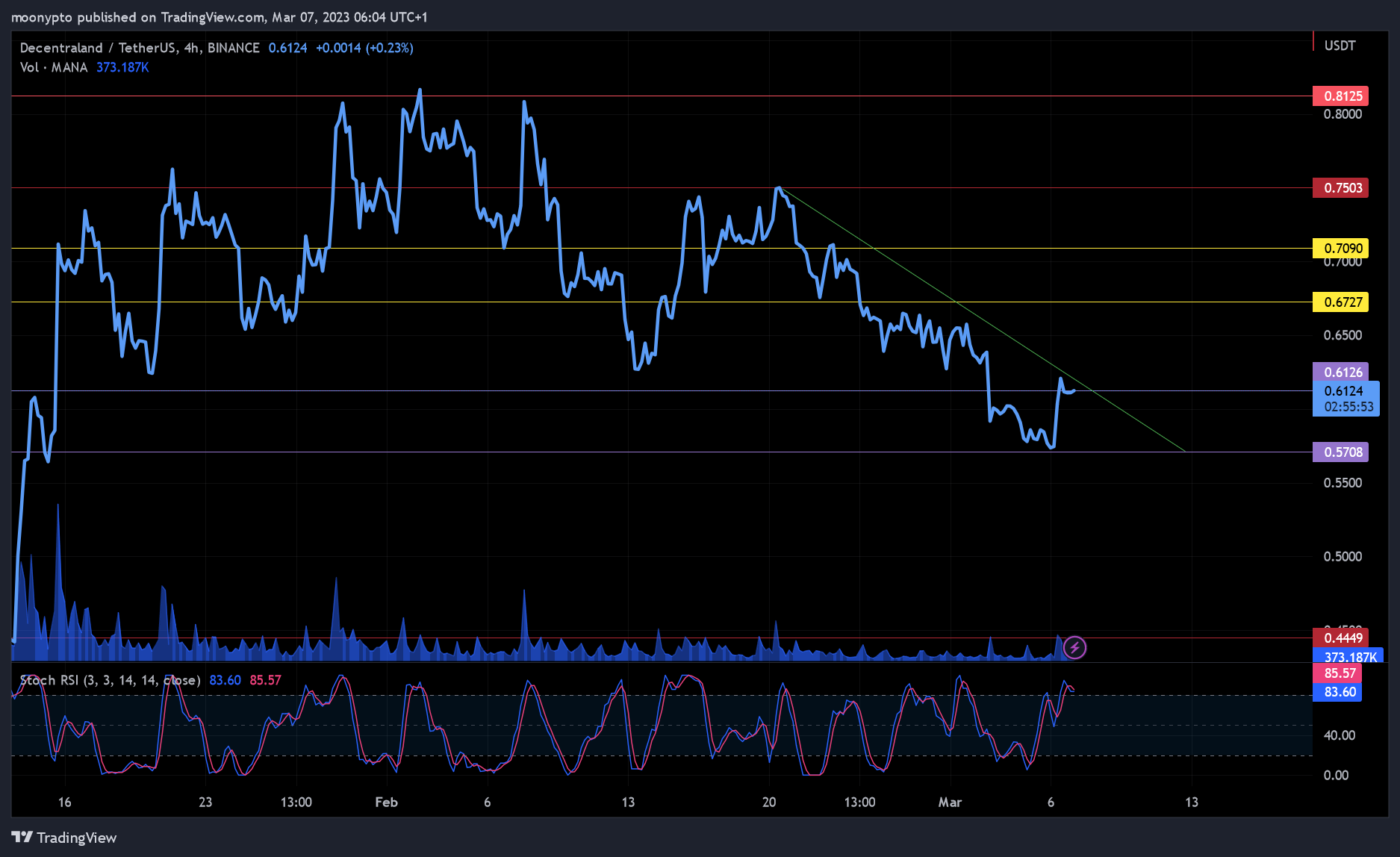
Task: Select the 0.8125 red price label
Action: [1341, 96]
